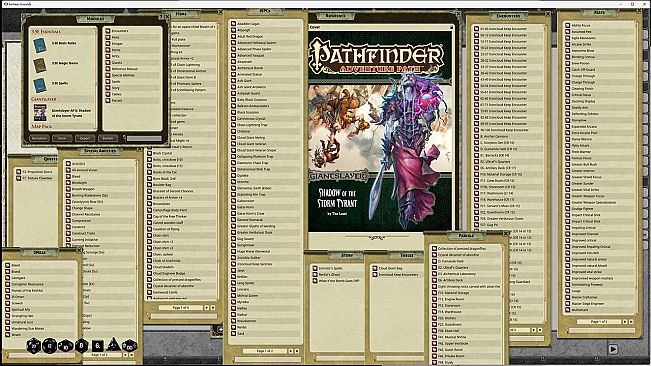Open the Images link icon in Modules list
The image size is (651, 366).
click(x=108, y=43)
